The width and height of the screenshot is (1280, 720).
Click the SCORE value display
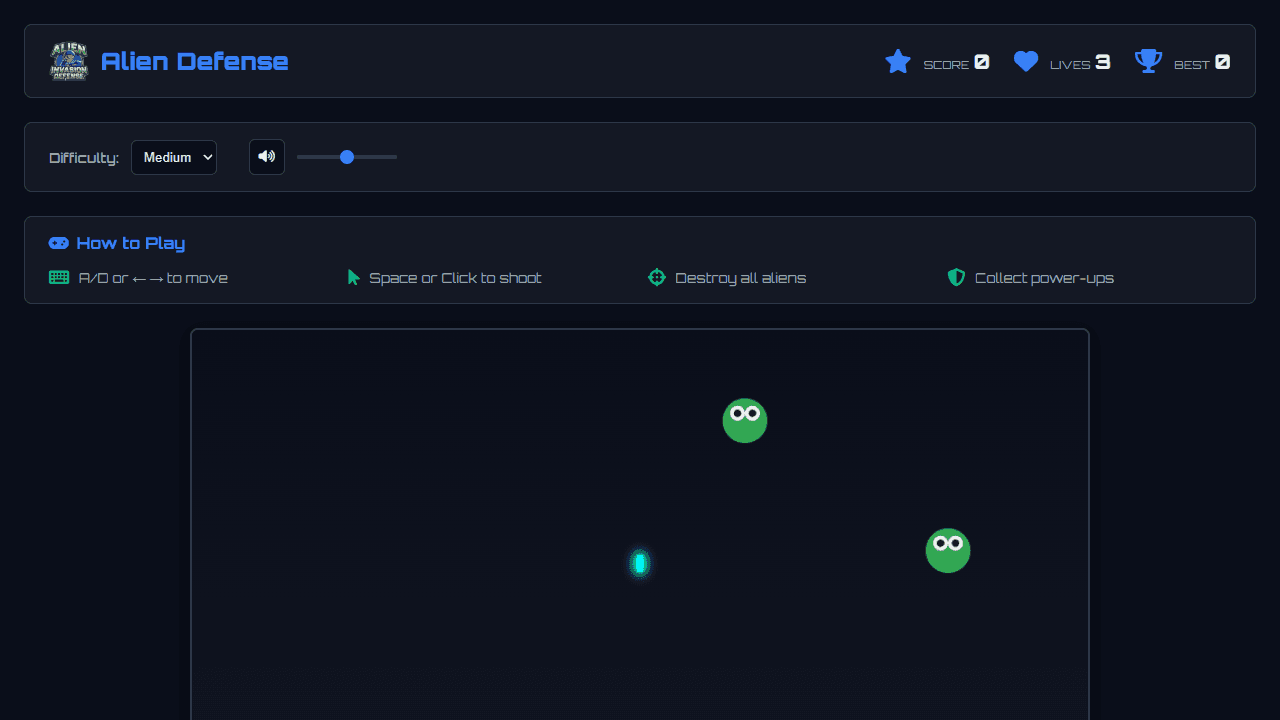tap(982, 62)
